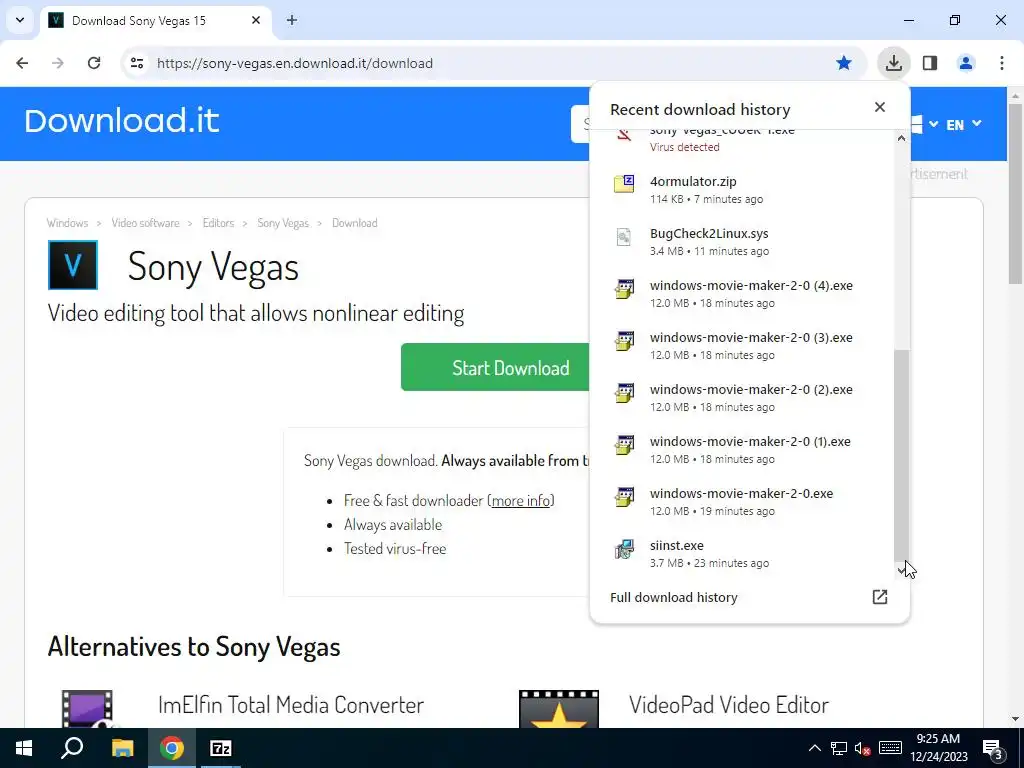The image size is (1024, 768).
Task: Click icon of windows-movie-maker-2-0 (1).exe
Action: [x=624, y=444]
